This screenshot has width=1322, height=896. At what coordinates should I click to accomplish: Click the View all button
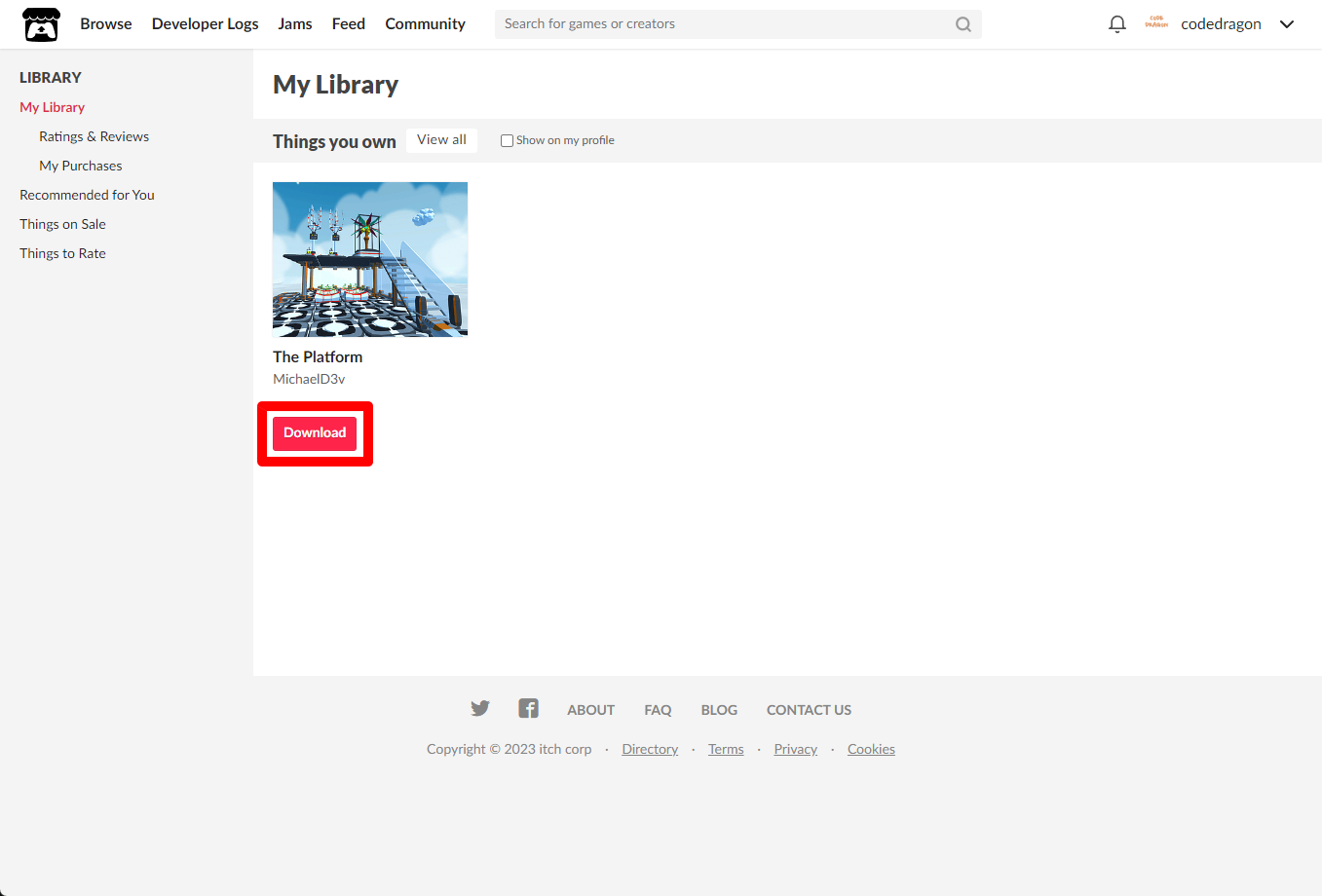pos(441,140)
